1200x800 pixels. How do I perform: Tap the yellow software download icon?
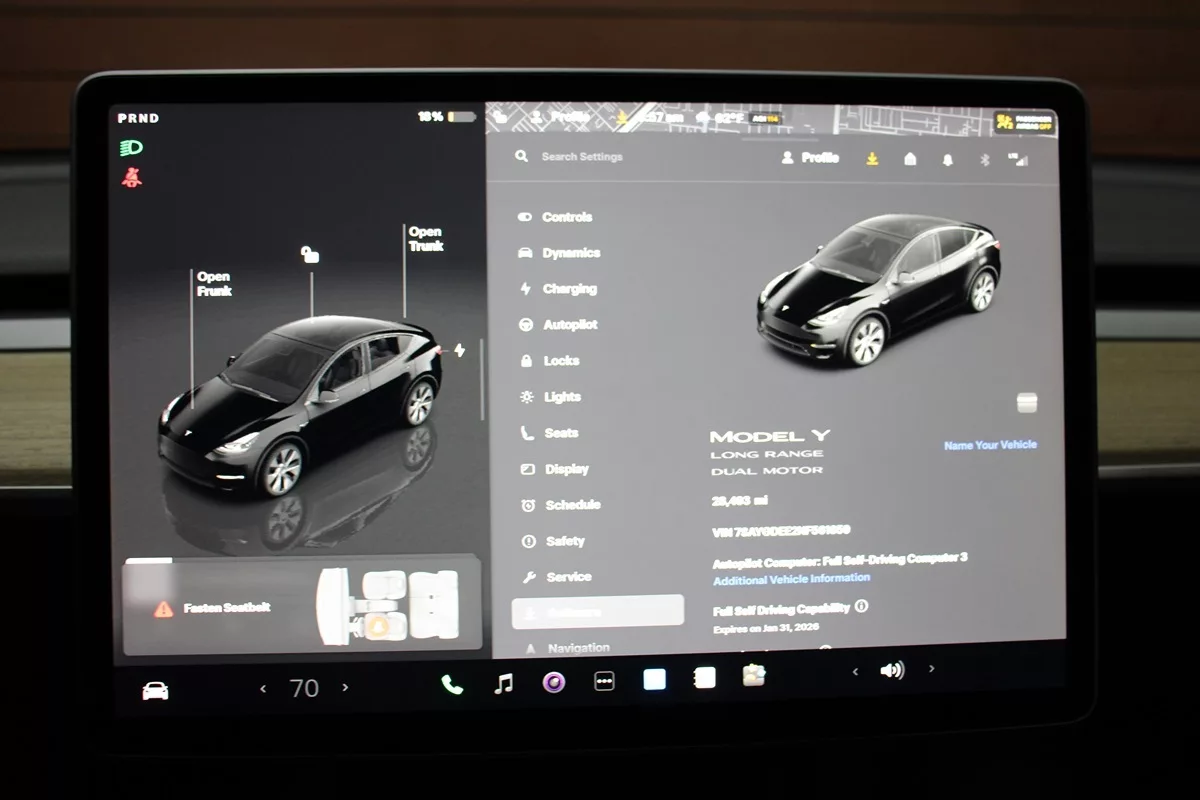(872, 159)
